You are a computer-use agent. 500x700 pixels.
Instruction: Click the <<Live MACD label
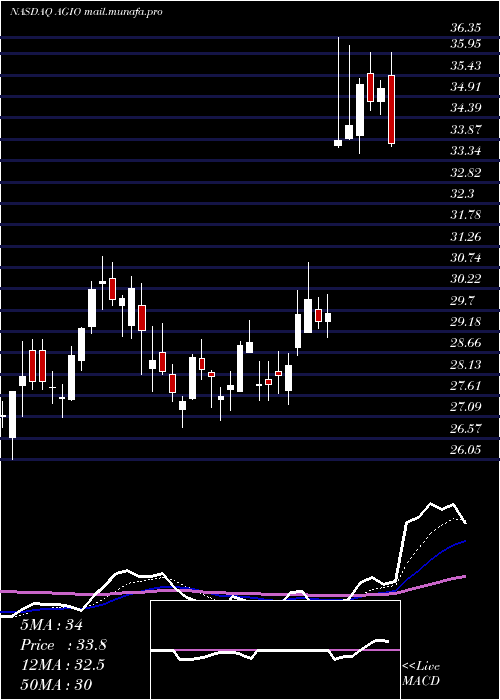421,674
